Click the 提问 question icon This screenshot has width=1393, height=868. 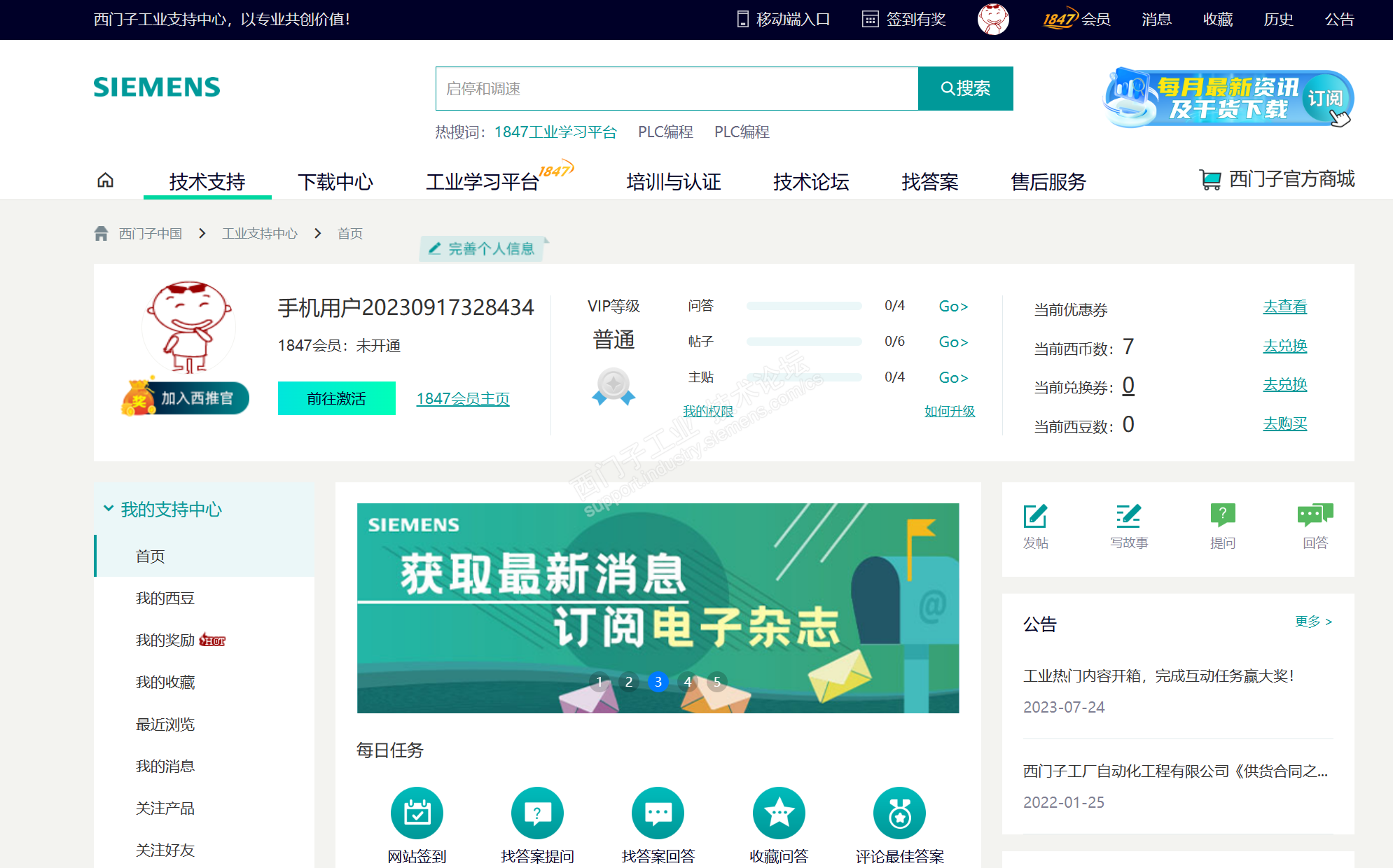[x=1222, y=517]
